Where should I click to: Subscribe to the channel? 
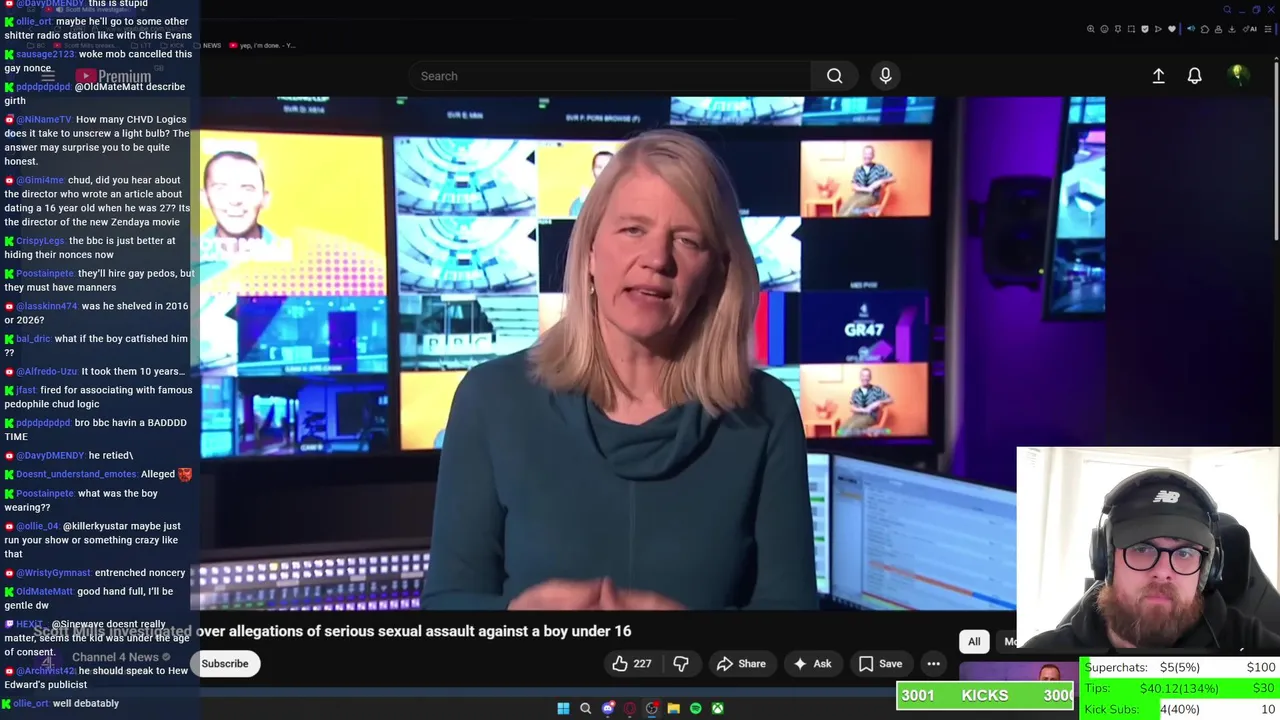[225, 664]
